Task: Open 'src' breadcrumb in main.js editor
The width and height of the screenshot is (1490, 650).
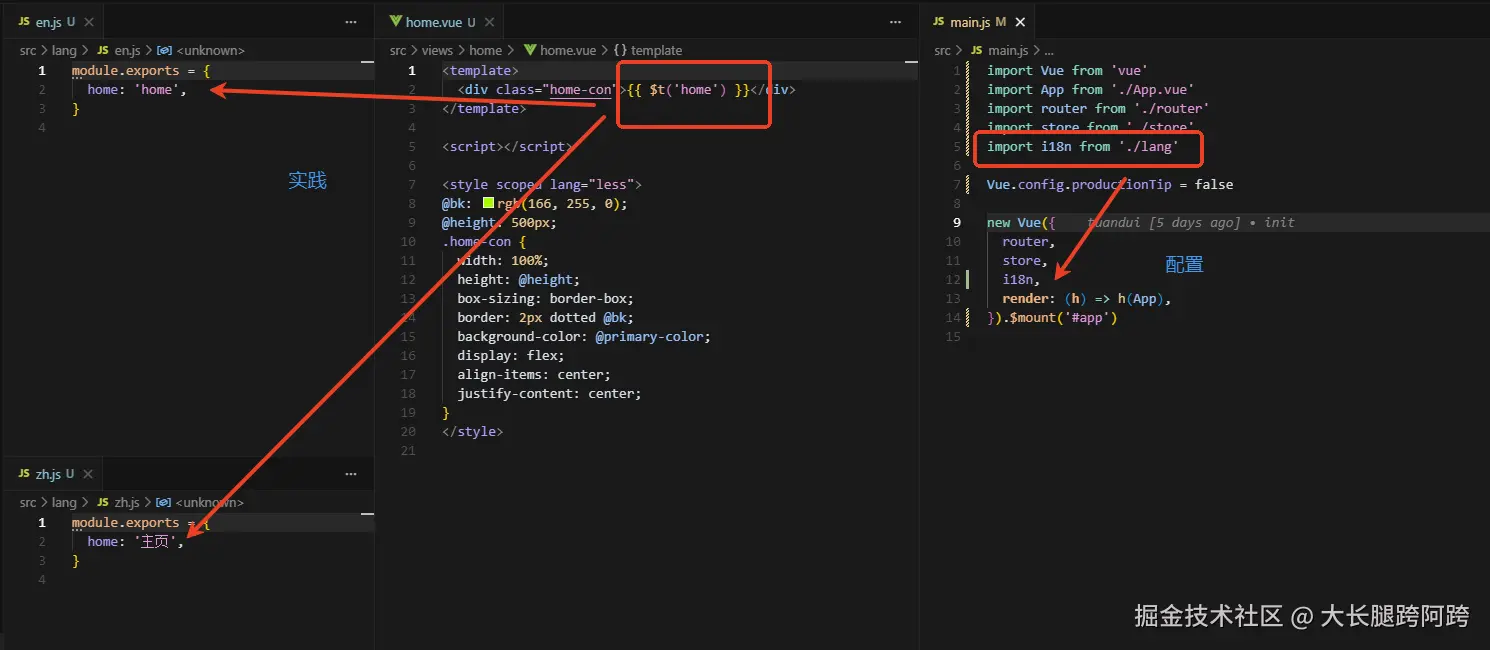Action: (x=943, y=50)
